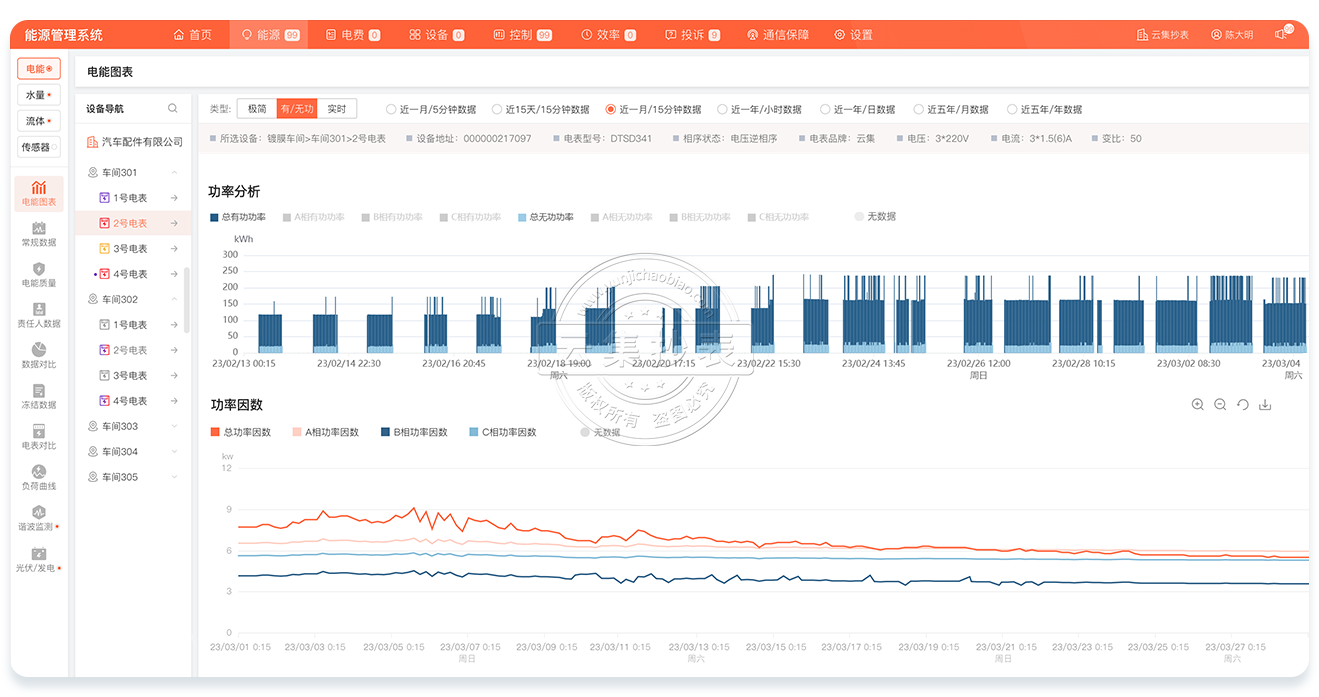This screenshot has width=1319, height=697.
Task: Select the 近一月/5分钟数据 radio option
Action: [391, 110]
